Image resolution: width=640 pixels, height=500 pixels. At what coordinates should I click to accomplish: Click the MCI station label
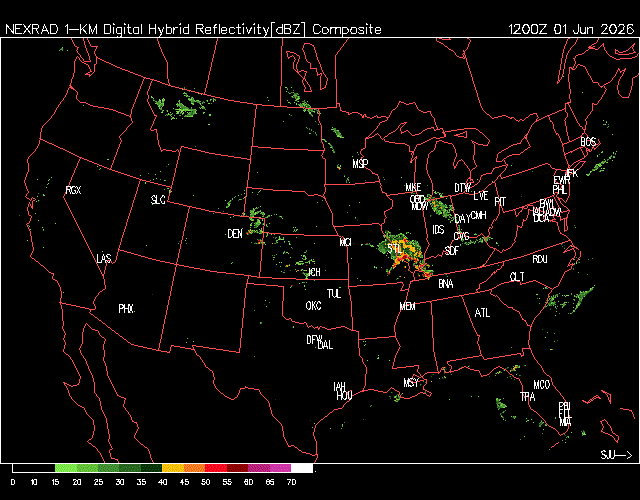(345, 242)
